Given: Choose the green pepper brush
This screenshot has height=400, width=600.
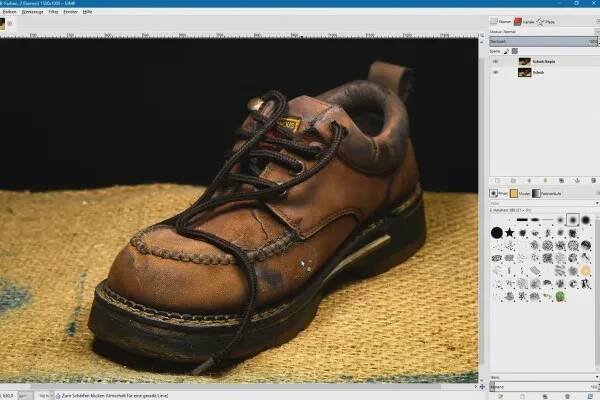Looking at the screenshot, I should [561, 297].
